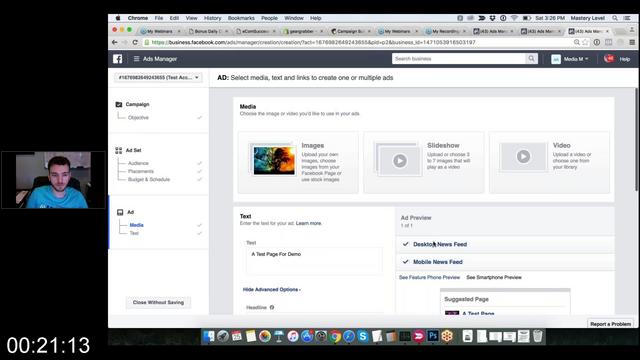Click the Search business field
The height and width of the screenshot is (360, 640).
pyautogui.click(x=459, y=59)
